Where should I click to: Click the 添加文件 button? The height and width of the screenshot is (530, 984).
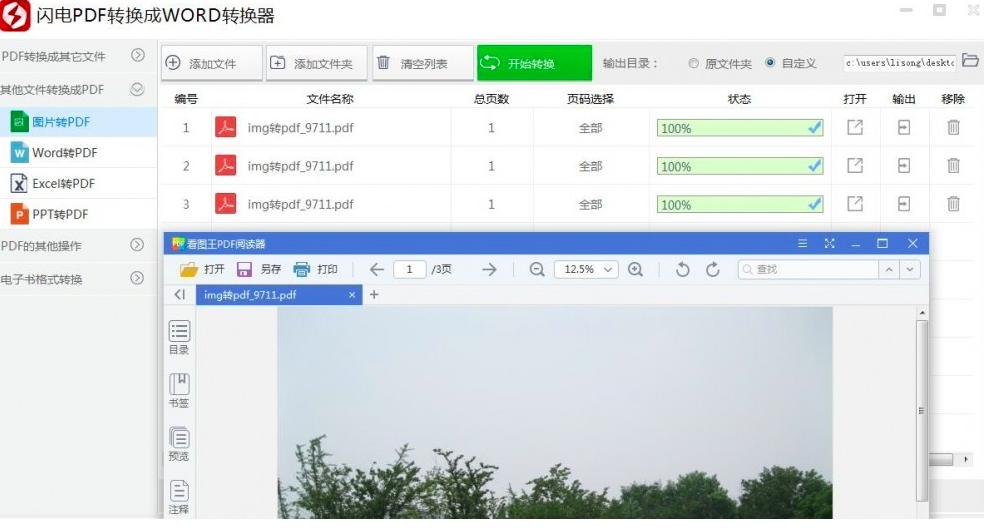click(212, 63)
